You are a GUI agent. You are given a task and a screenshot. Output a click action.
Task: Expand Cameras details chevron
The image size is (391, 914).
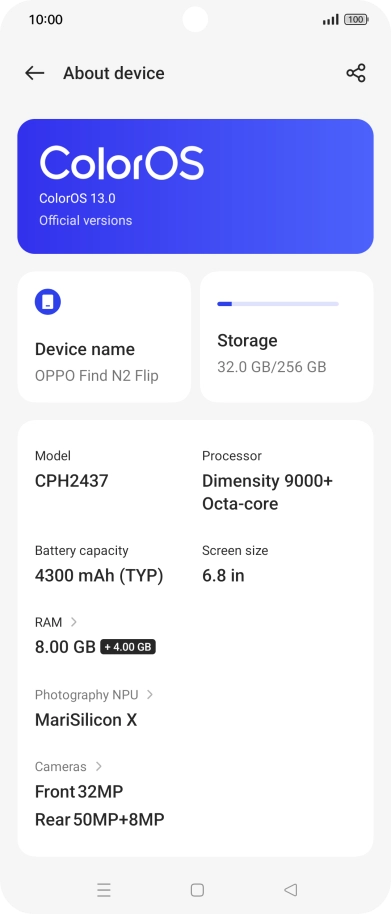pyautogui.click(x=98, y=766)
